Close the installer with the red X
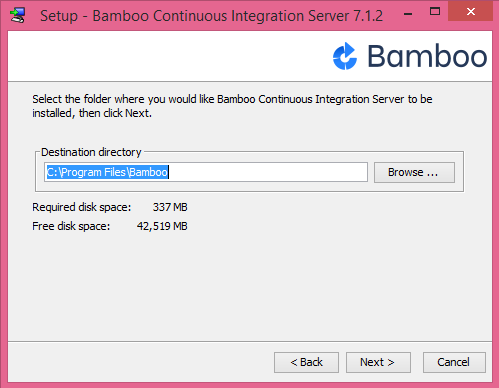 [x=470, y=12]
